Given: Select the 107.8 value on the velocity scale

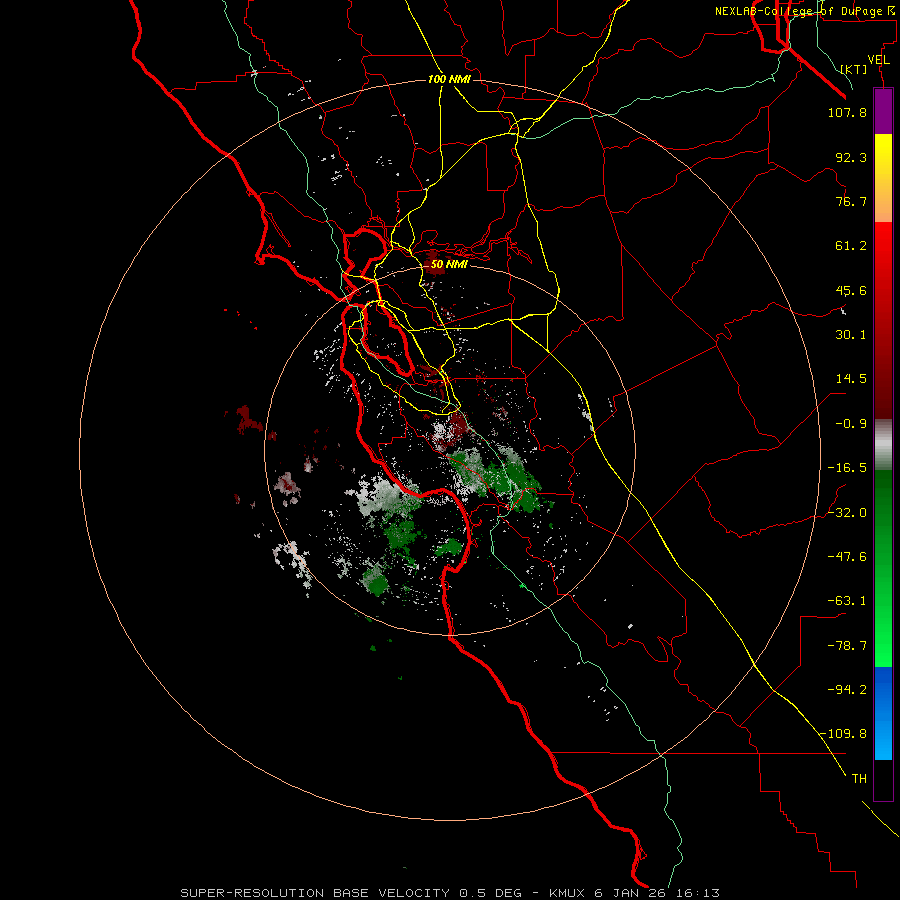Looking at the screenshot, I should pyautogui.click(x=847, y=112).
